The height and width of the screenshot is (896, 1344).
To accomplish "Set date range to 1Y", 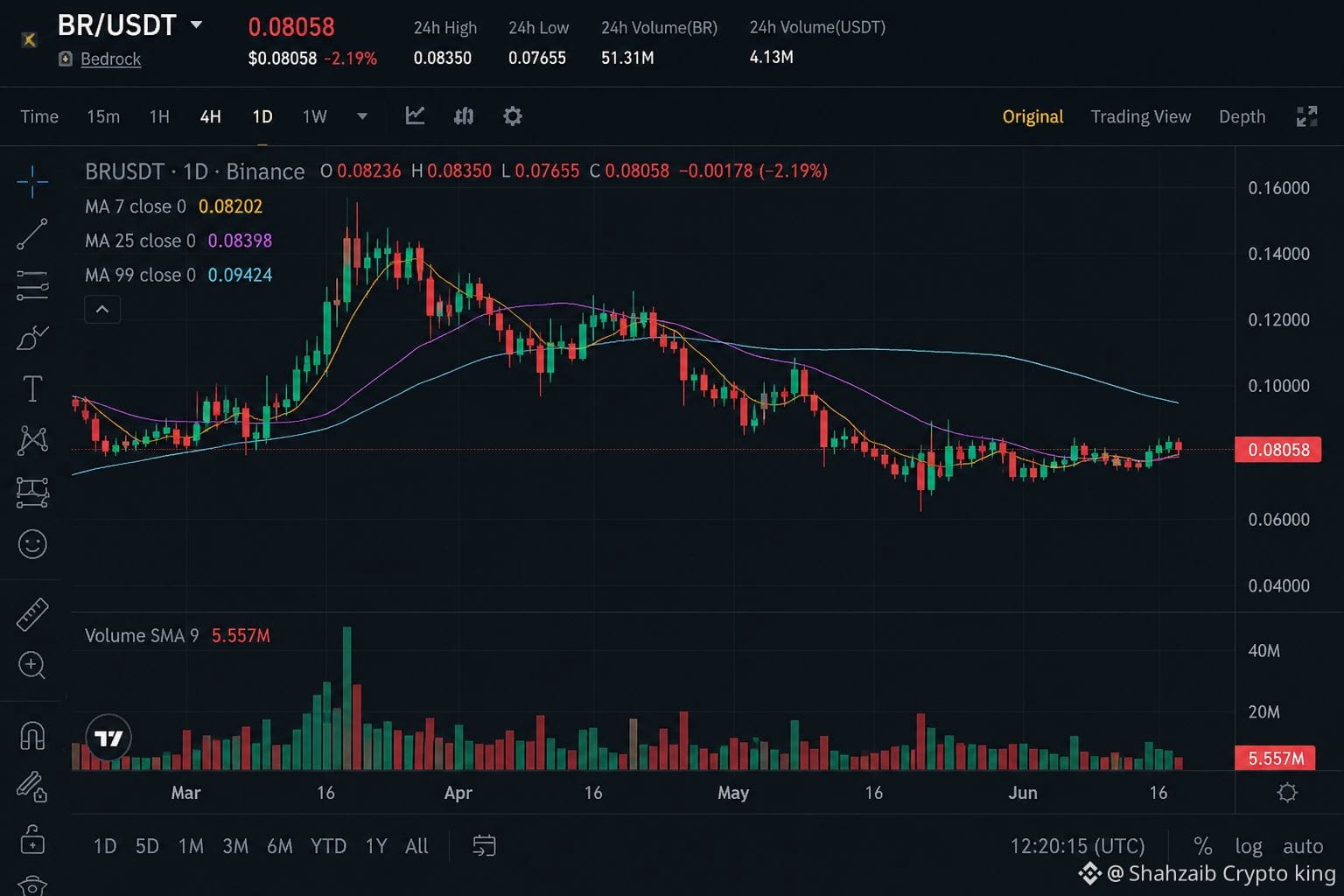I will (376, 846).
